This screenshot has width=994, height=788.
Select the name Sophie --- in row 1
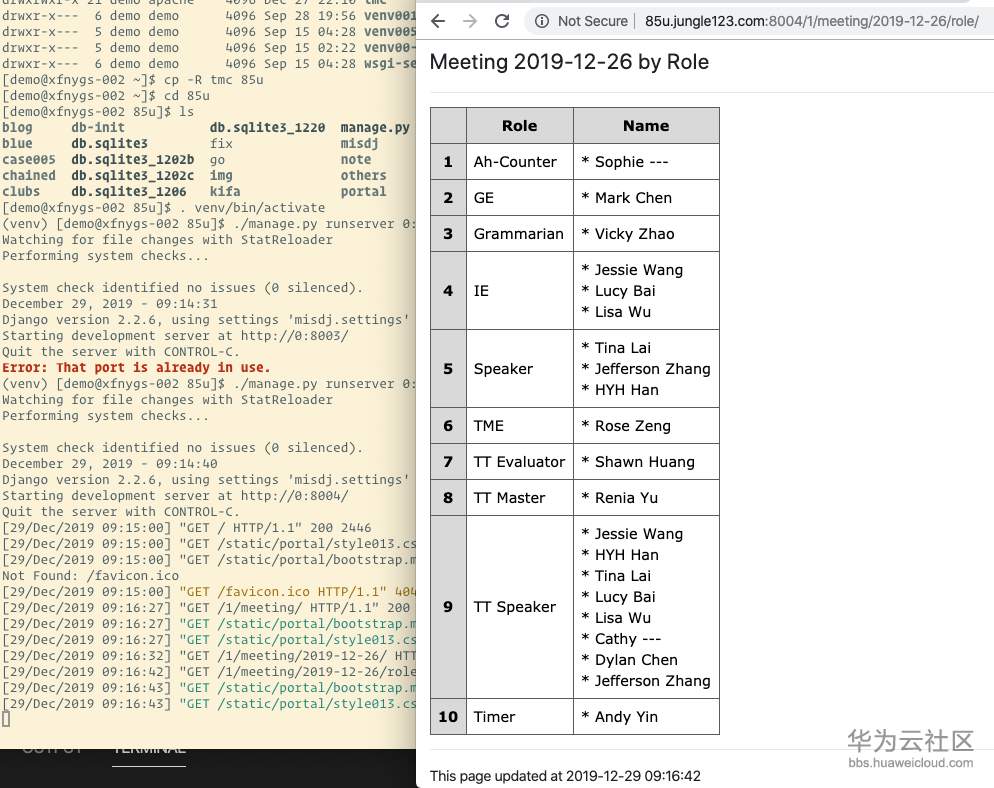point(631,162)
